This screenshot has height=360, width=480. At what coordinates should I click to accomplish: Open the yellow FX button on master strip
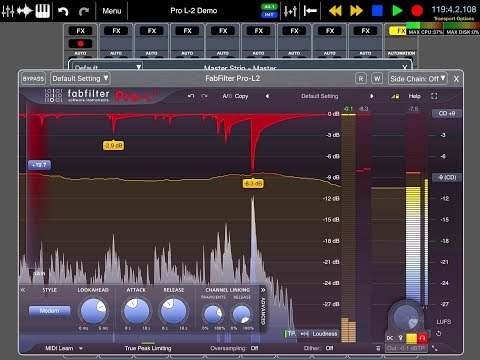(x=397, y=31)
